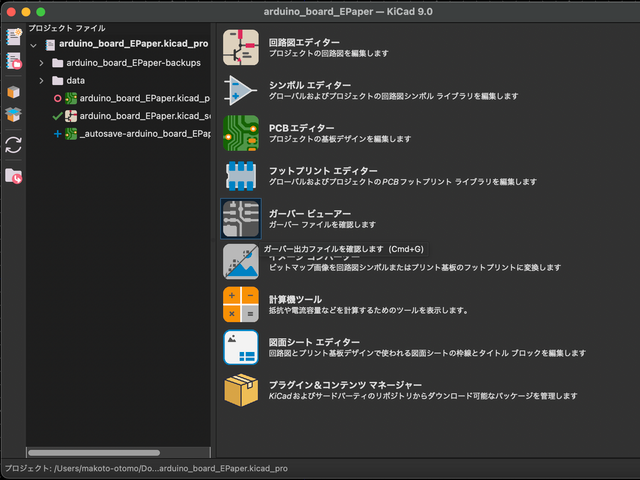Screen dimensions: 640x480
Task: Click the arduino_board_EPaper-backups folder icon
Action: click(x=58, y=63)
